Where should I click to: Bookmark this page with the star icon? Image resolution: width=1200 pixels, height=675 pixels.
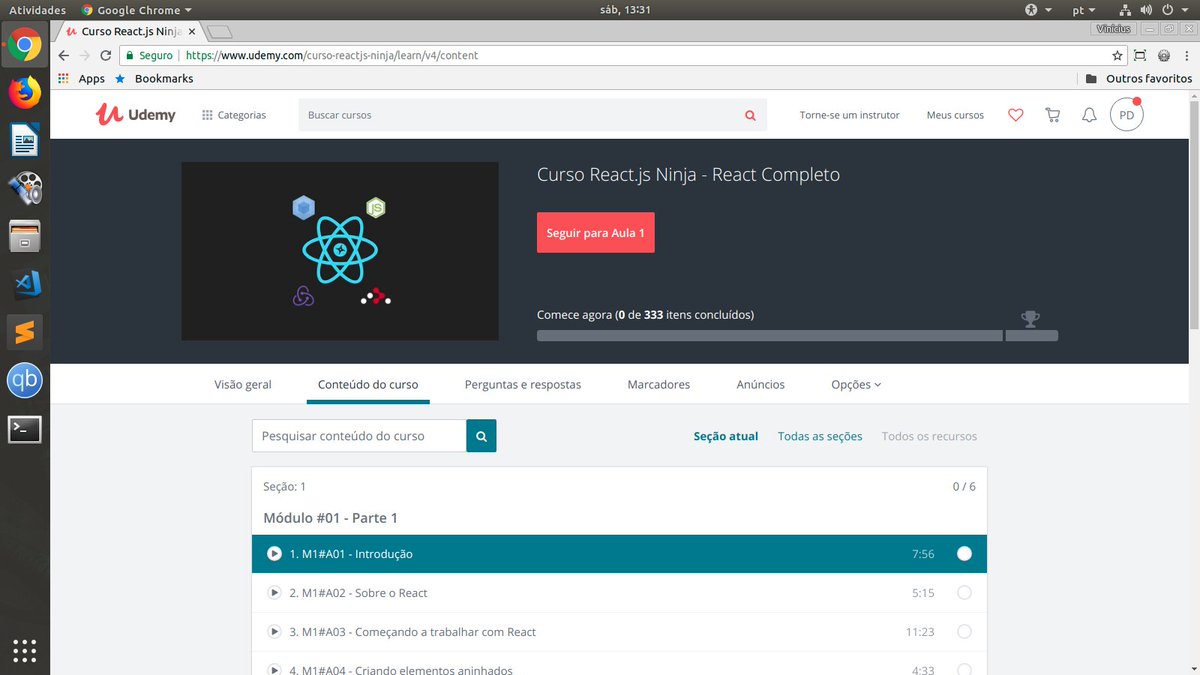coord(1117,55)
